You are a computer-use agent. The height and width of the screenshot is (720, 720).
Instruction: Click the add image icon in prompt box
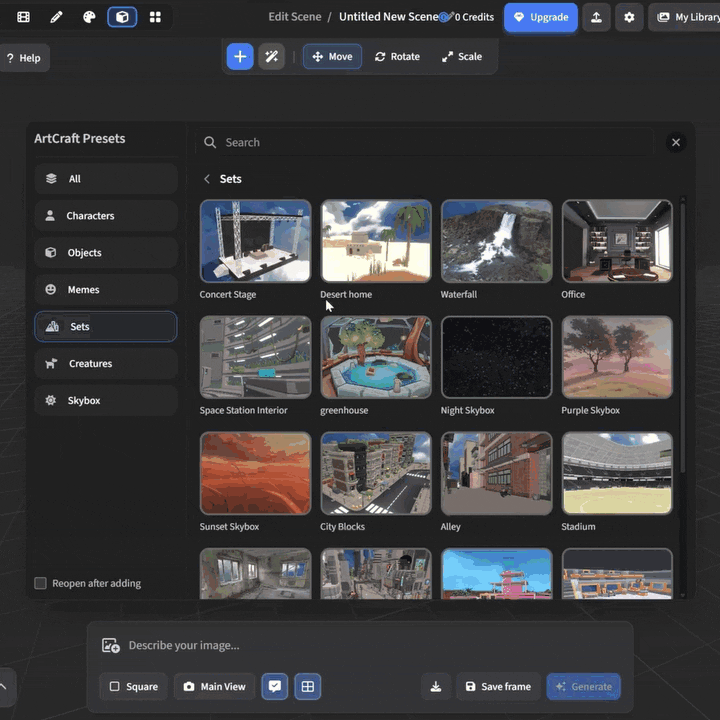(111, 646)
